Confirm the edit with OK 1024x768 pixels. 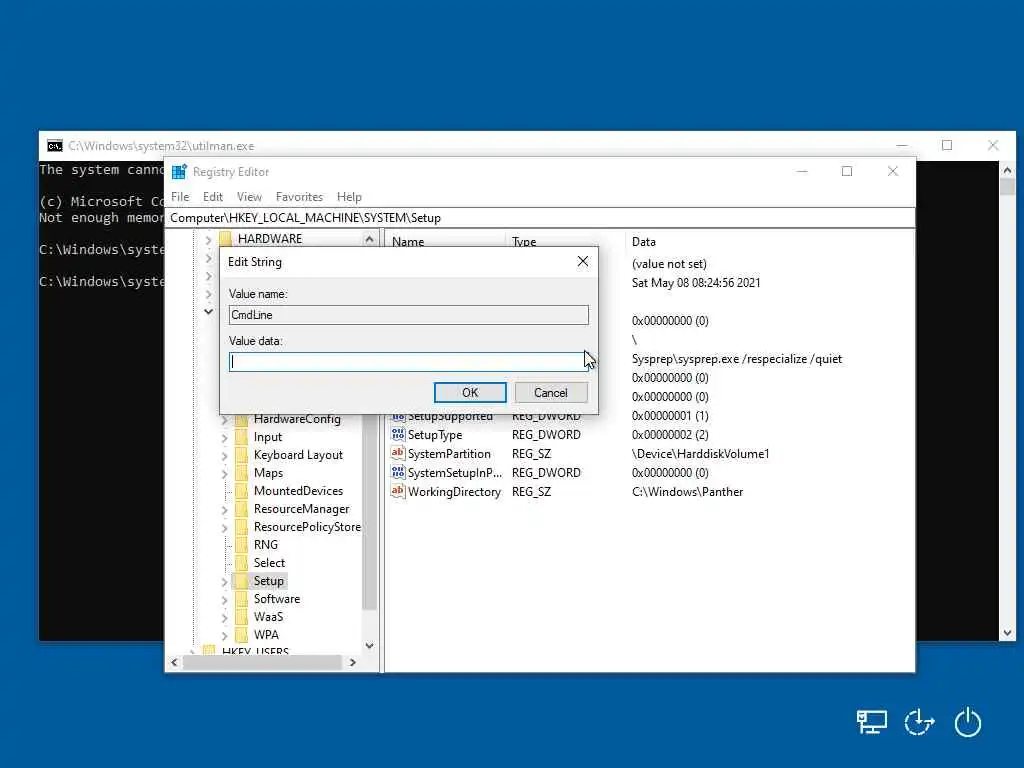pyautogui.click(x=470, y=392)
